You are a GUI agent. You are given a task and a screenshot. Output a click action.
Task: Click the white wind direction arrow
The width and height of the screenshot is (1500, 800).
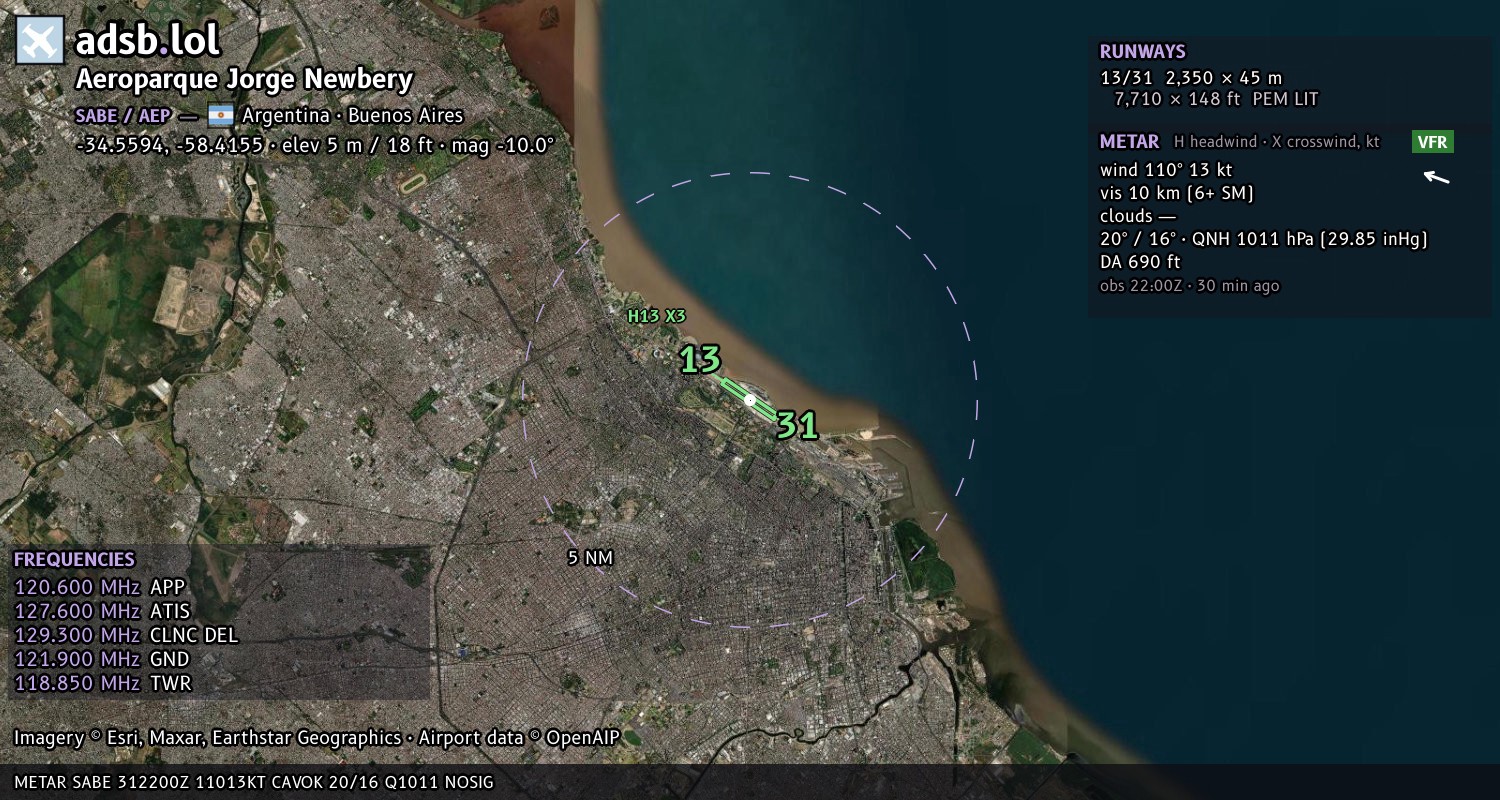tap(1437, 177)
